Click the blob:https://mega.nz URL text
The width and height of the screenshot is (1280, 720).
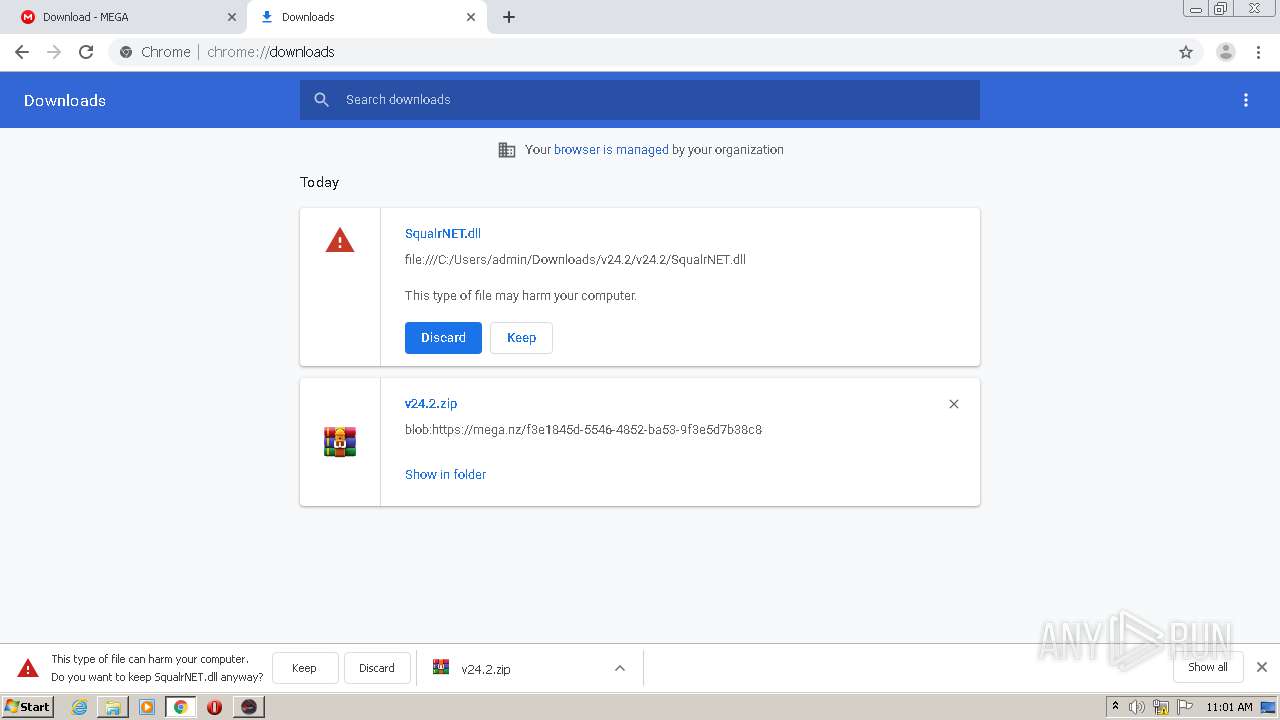pyautogui.click(x=583, y=430)
